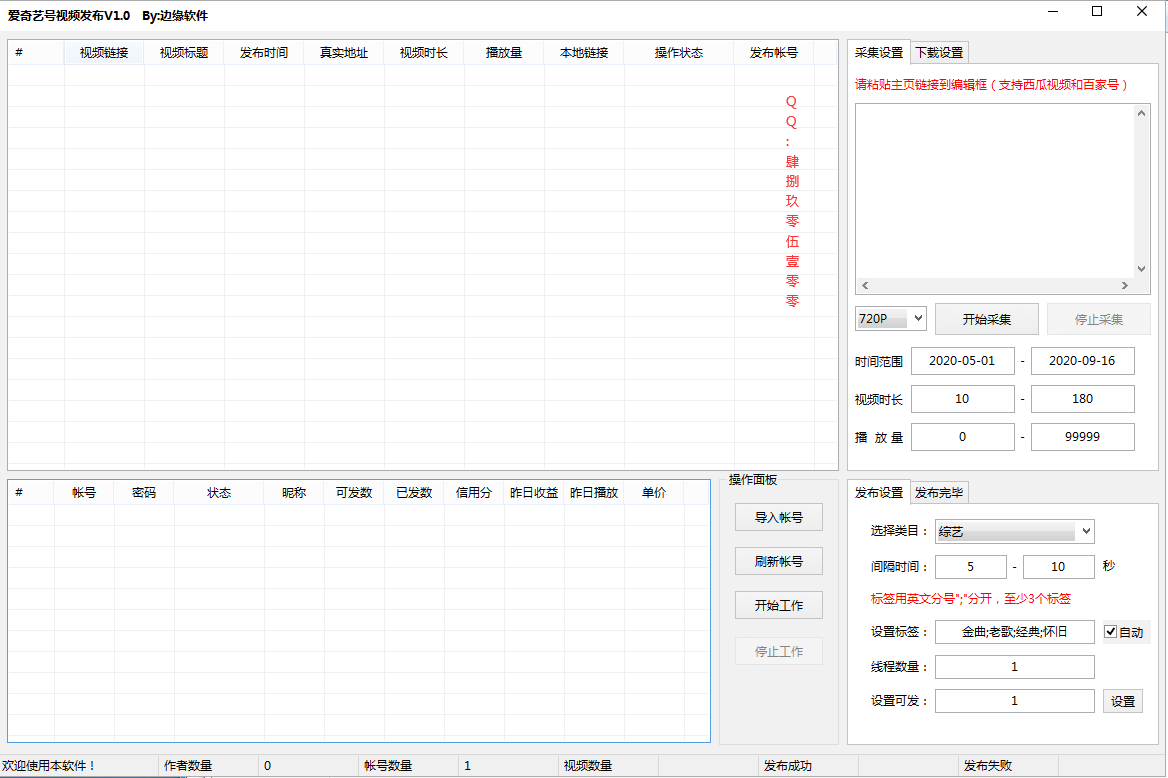Click the start date field 2020-05-01

click(x=962, y=361)
